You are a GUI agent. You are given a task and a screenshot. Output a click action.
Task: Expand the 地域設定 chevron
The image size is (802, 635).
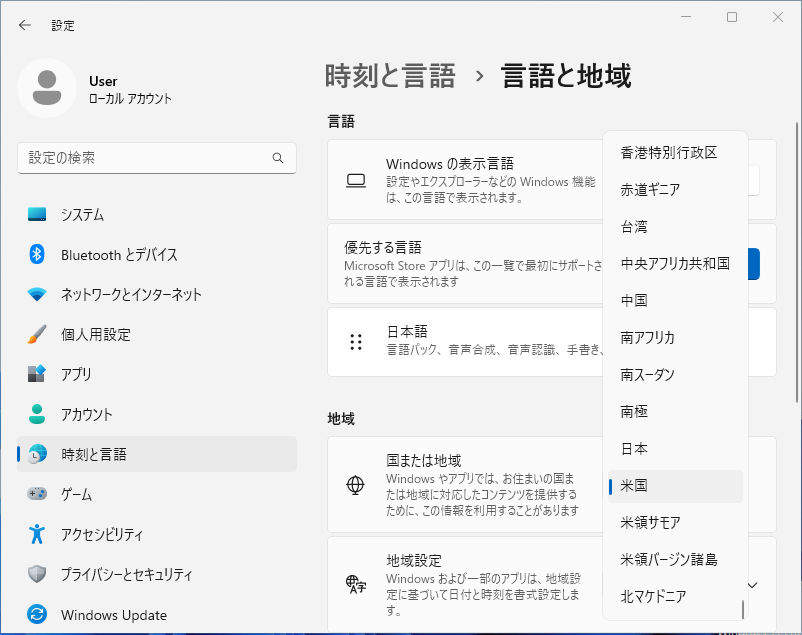(752, 585)
